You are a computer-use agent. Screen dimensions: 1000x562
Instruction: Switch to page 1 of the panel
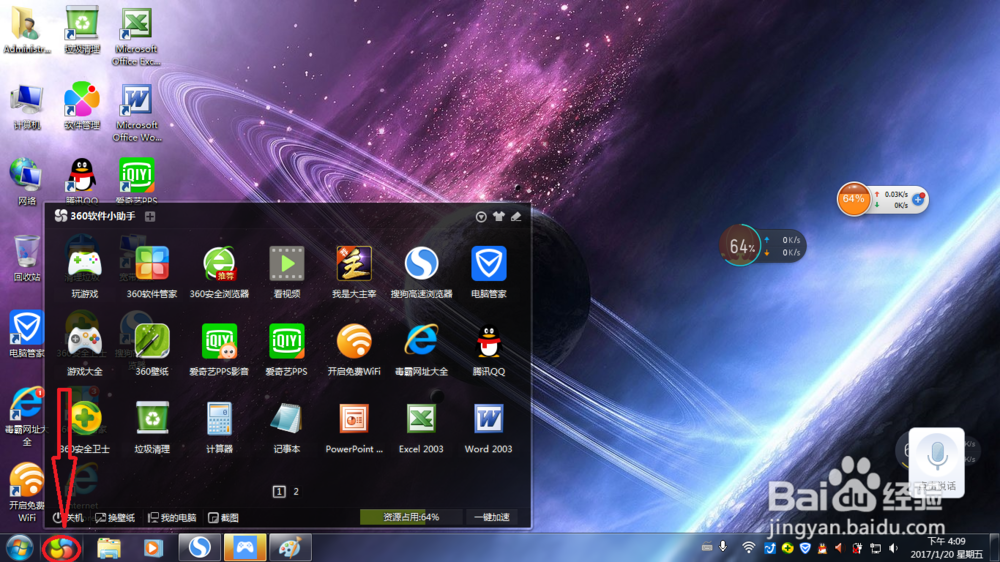(279, 491)
